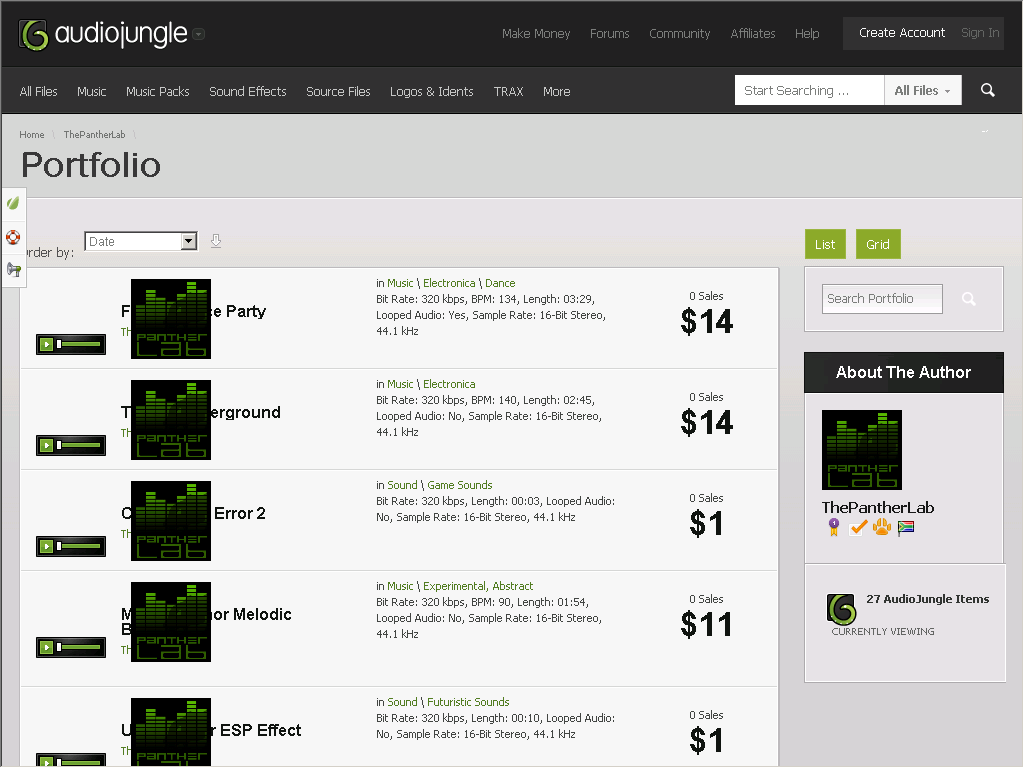
Task: Open the Sound category in the Error 2 row
Action: click(402, 485)
